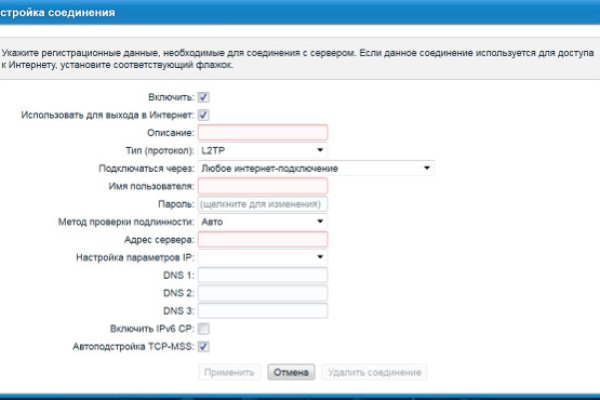Expand the 'Подключаться через' dropdown
The width and height of the screenshot is (600, 400).
point(315,168)
